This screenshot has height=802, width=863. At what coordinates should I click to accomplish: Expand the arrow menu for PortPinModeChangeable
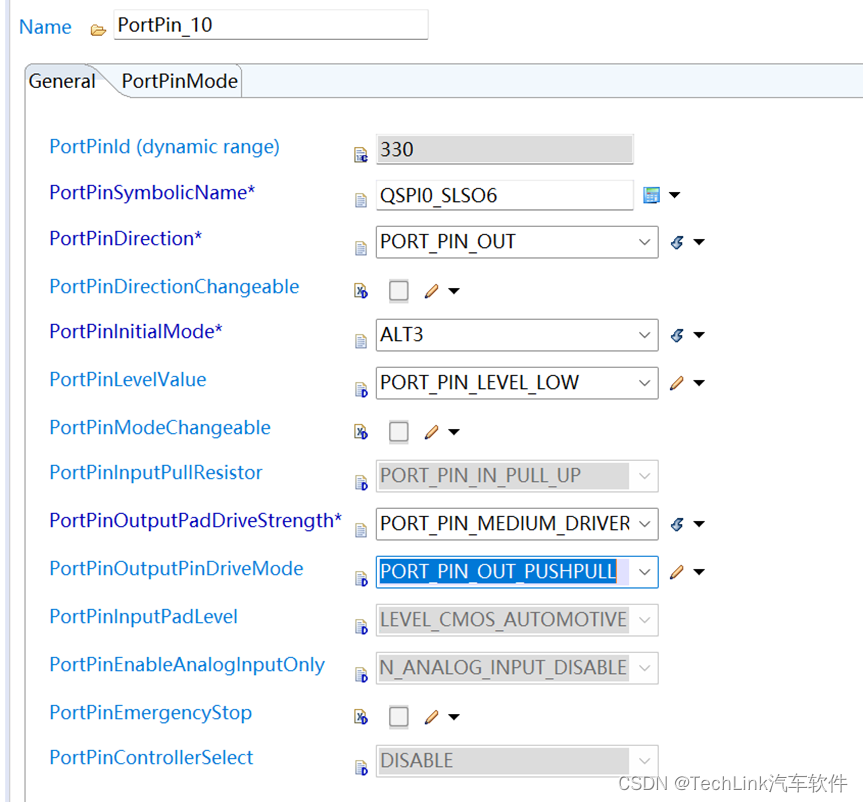[x=454, y=433]
